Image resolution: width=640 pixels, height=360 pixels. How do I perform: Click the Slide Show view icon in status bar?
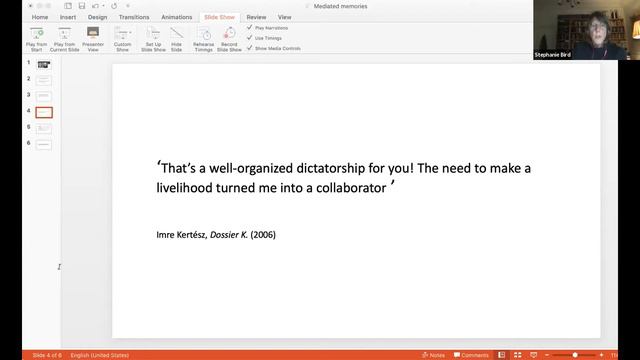[533, 355]
